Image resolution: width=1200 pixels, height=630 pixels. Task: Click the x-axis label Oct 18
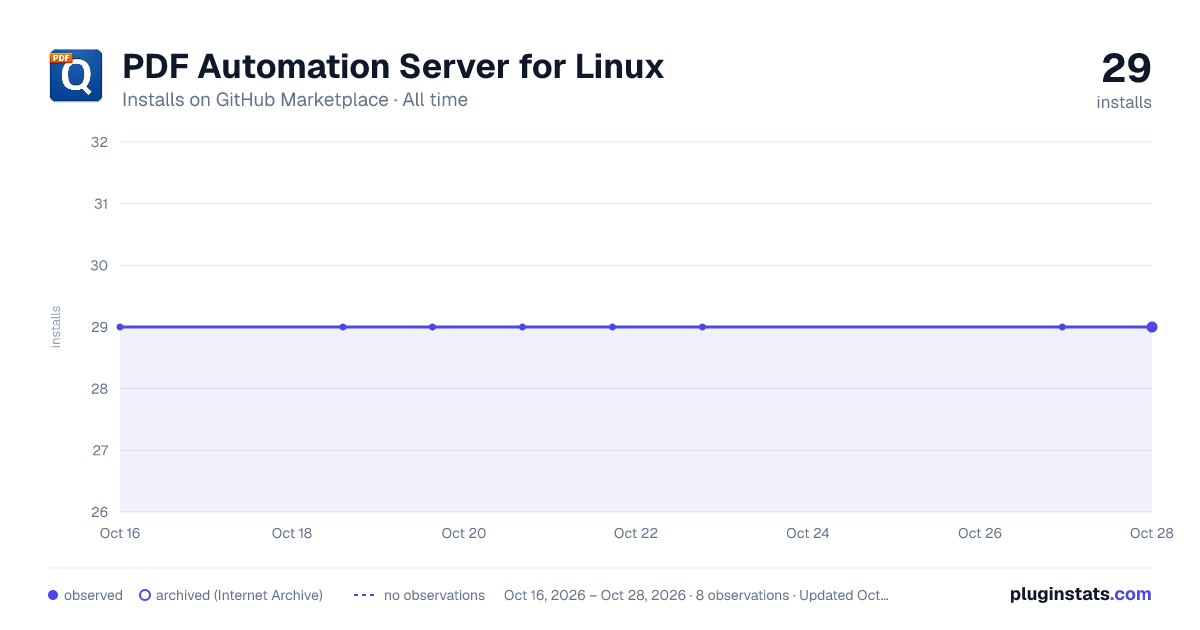coord(292,533)
